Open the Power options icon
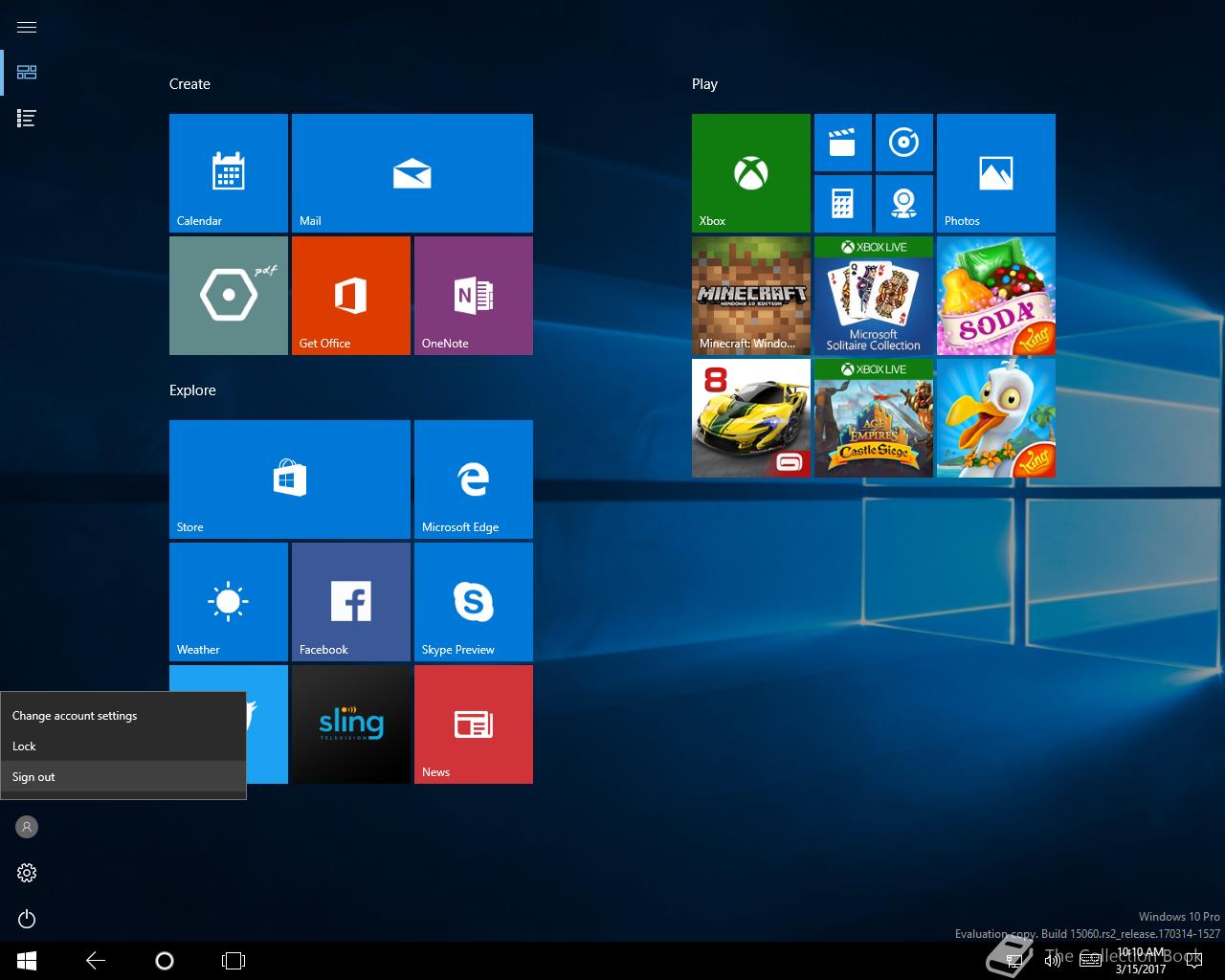Viewport: 1225px width, 980px height. 27,919
